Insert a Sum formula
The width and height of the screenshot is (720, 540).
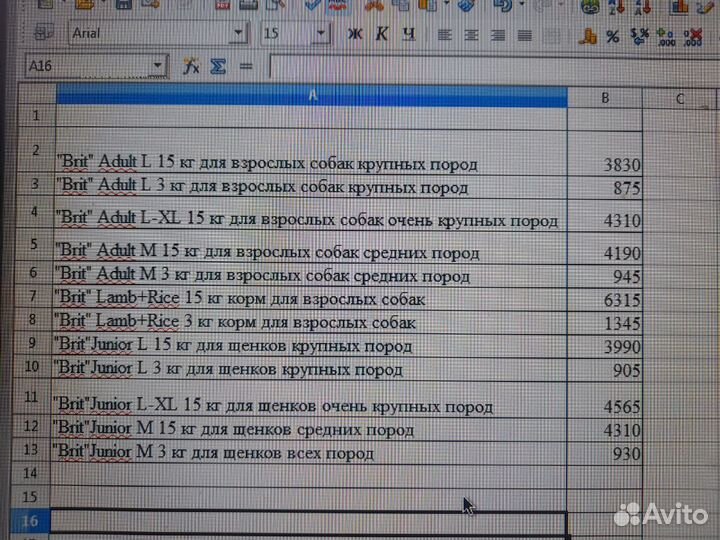point(218,67)
